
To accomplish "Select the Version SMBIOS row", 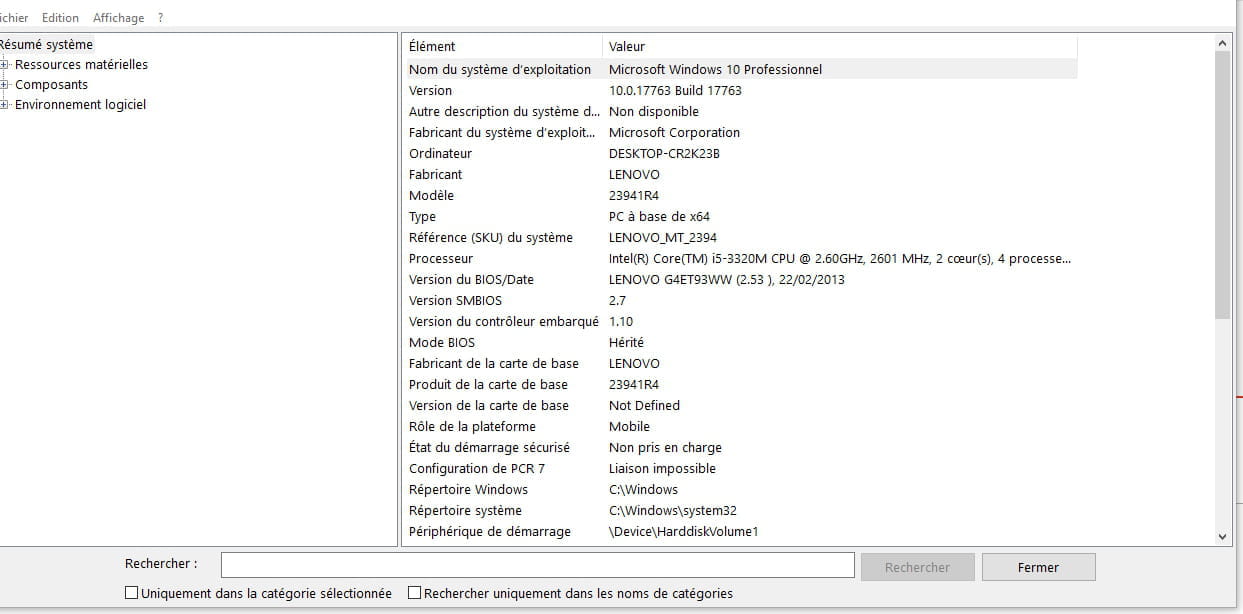I will [x=740, y=300].
